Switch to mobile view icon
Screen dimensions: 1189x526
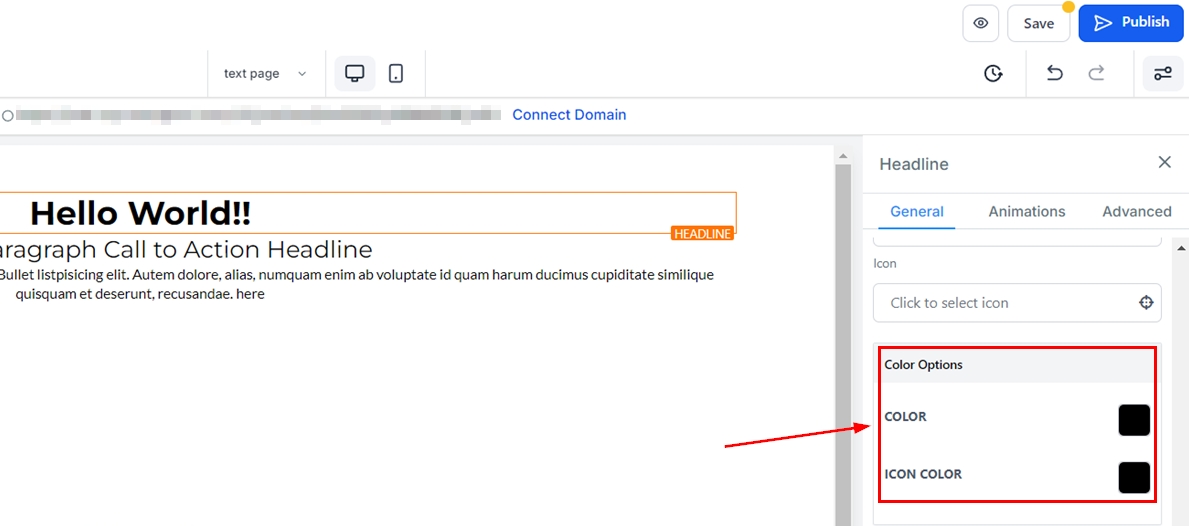tap(396, 73)
